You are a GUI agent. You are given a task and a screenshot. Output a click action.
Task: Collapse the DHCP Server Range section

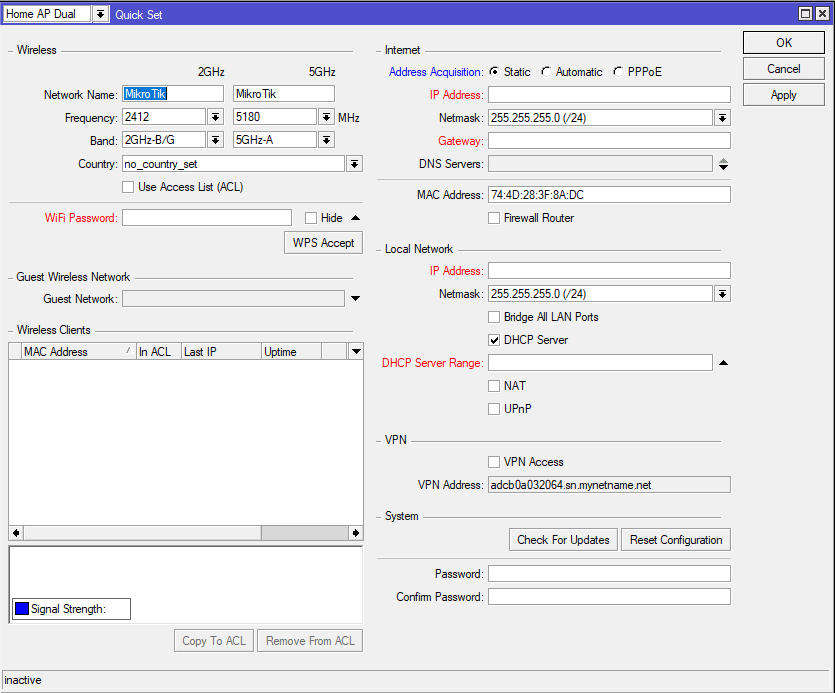pos(723,363)
